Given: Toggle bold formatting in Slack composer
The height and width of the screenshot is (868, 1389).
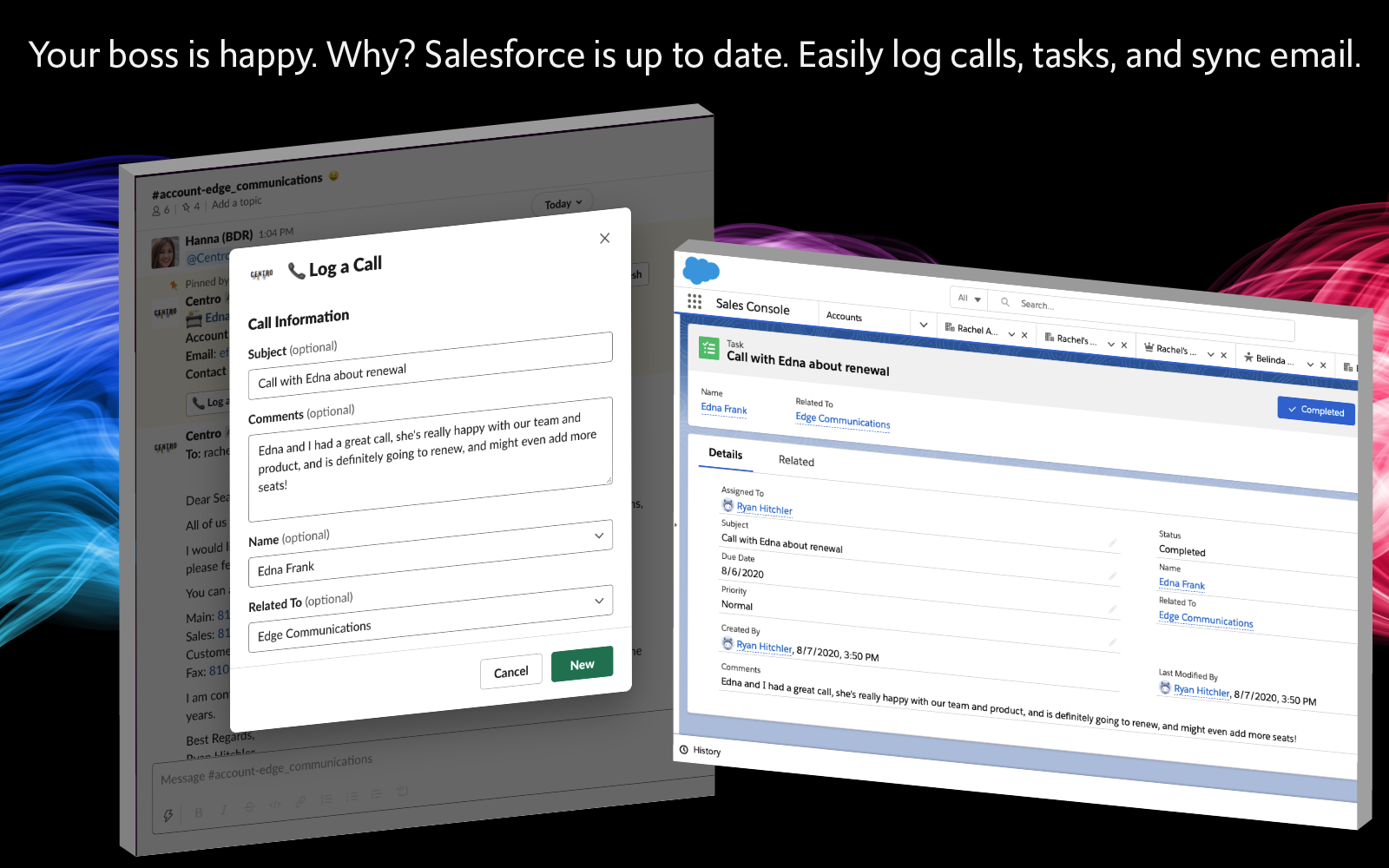Looking at the screenshot, I should click(x=199, y=812).
